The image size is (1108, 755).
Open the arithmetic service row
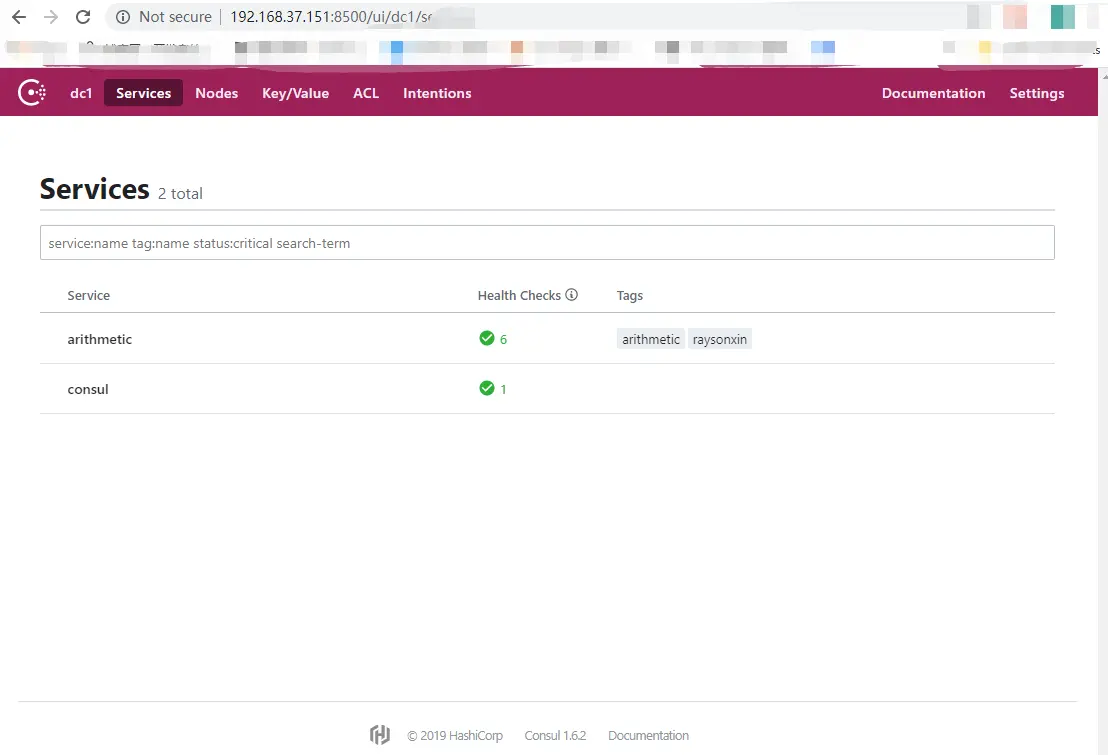point(547,339)
